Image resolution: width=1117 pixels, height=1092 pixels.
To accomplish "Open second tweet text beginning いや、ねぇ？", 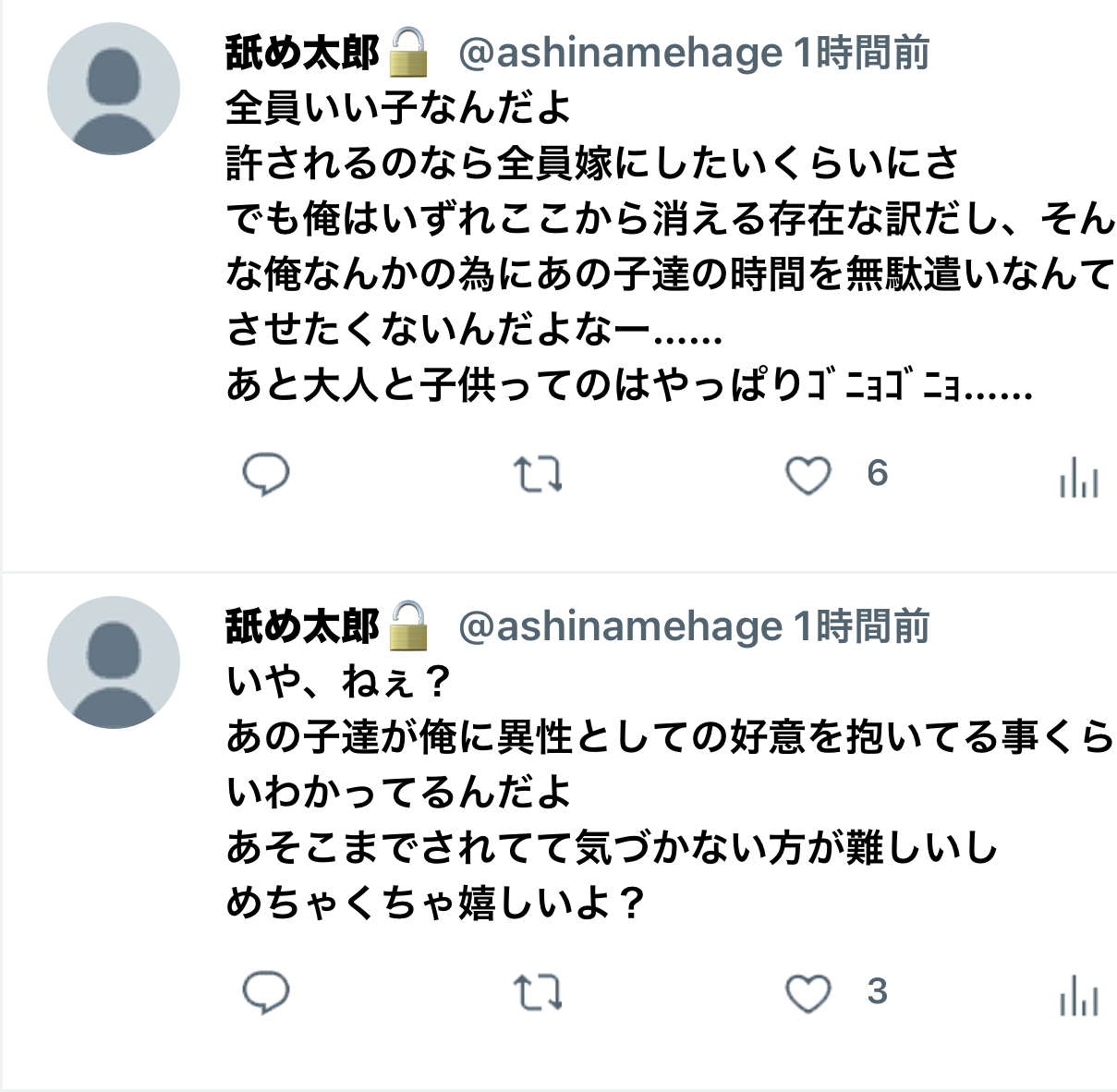I will coord(670,793).
